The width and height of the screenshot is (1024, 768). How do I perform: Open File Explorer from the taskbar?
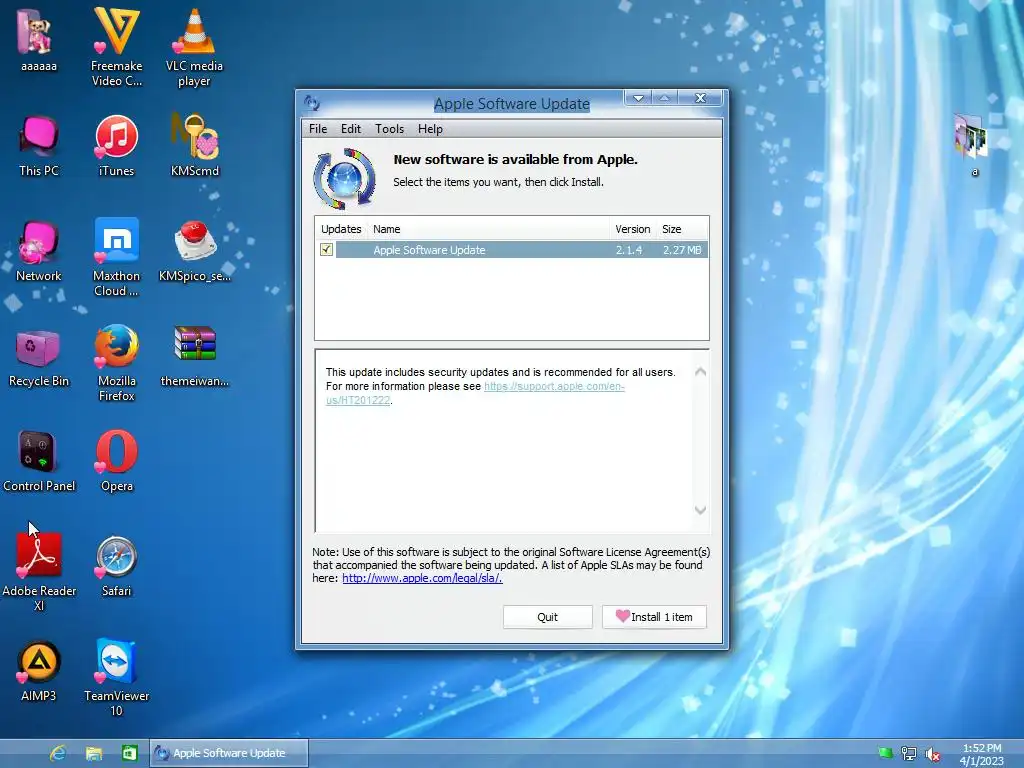pyautogui.click(x=94, y=753)
